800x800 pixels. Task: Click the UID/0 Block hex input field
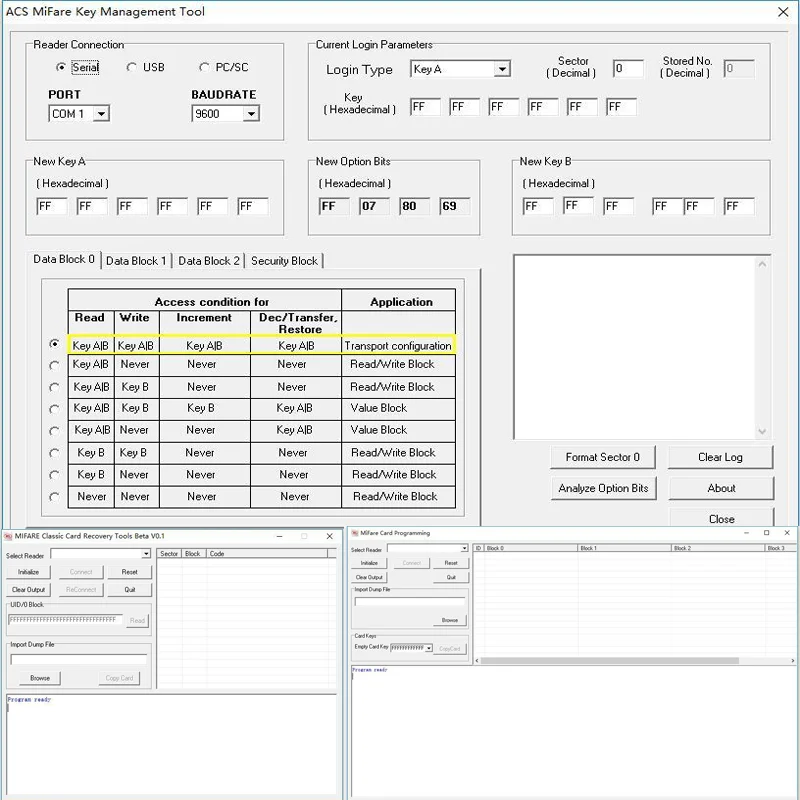(65, 620)
